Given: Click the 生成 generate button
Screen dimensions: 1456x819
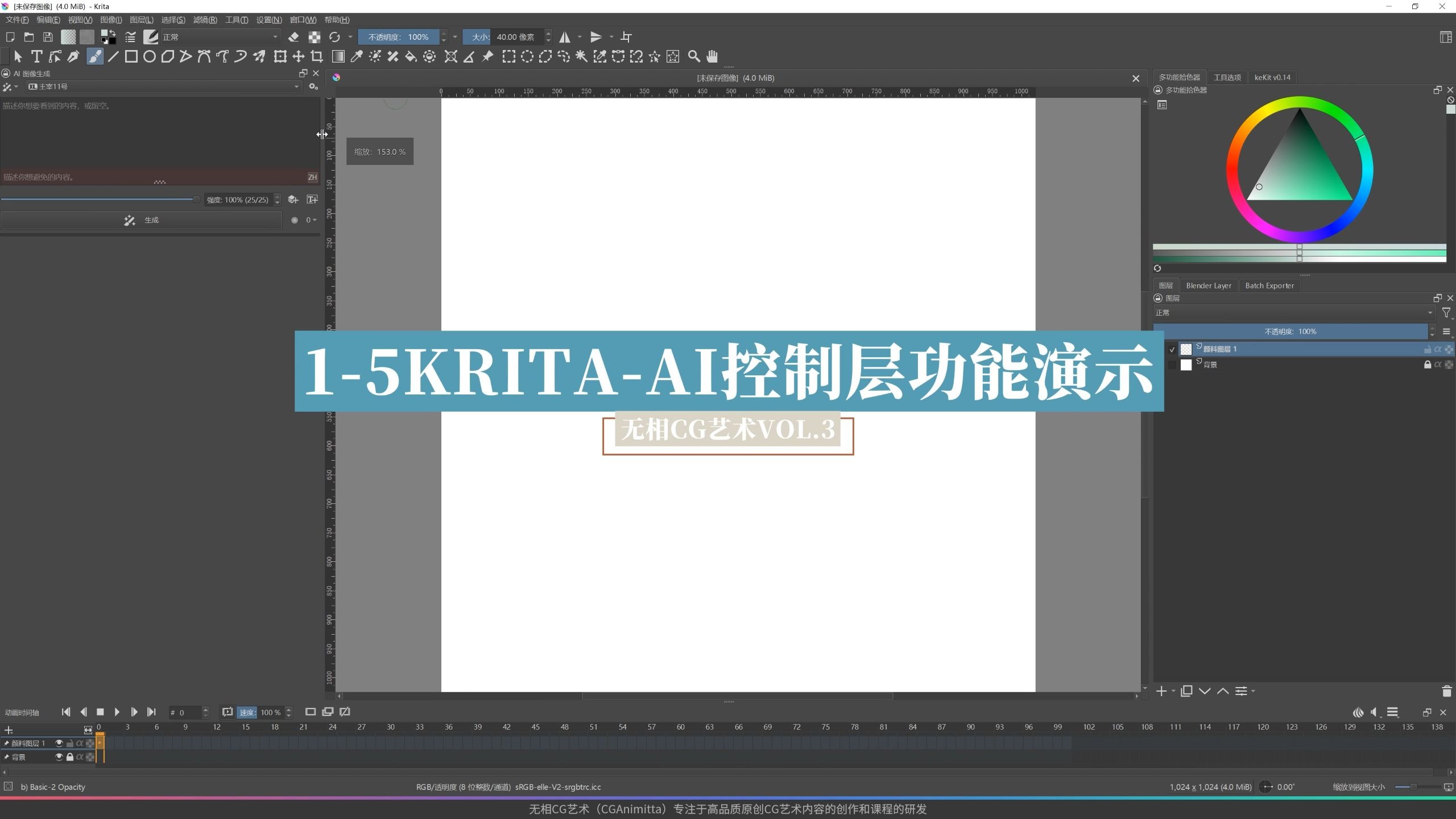Looking at the screenshot, I should pyautogui.click(x=142, y=220).
